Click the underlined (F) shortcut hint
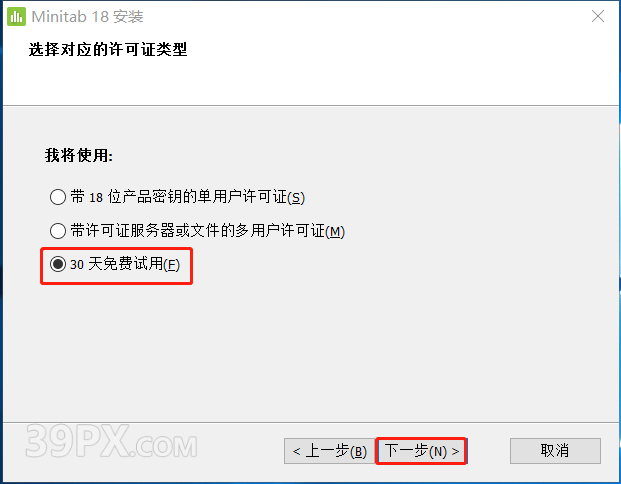 click(171, 265)
